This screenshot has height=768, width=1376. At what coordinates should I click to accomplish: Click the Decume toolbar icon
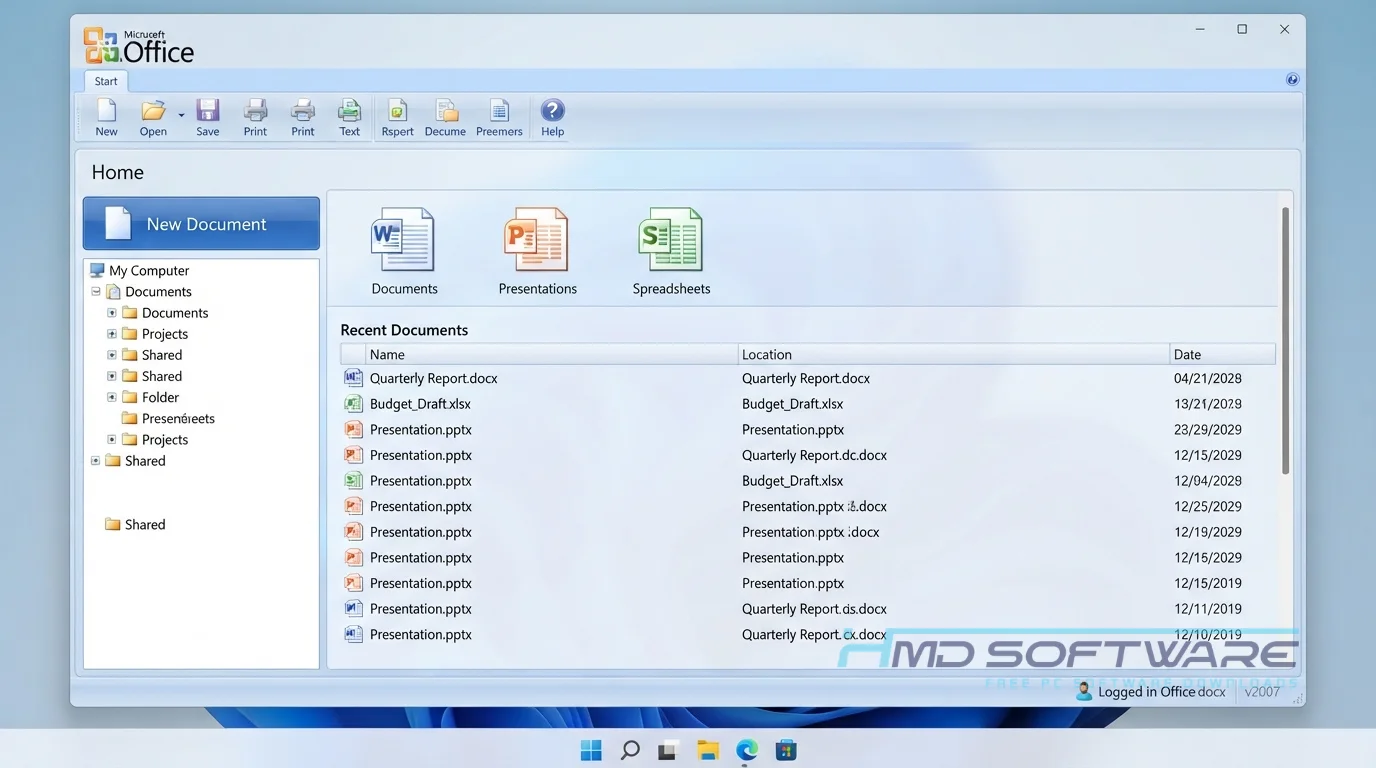(446, 110)
